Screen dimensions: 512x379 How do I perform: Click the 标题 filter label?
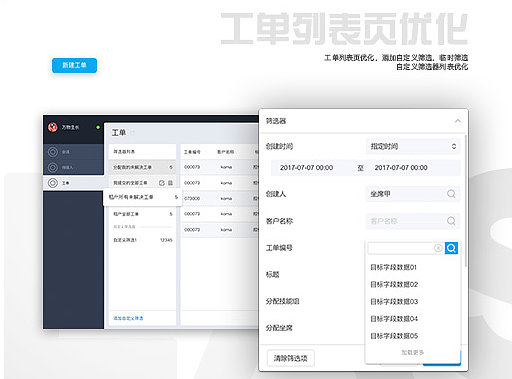(273, 275)
